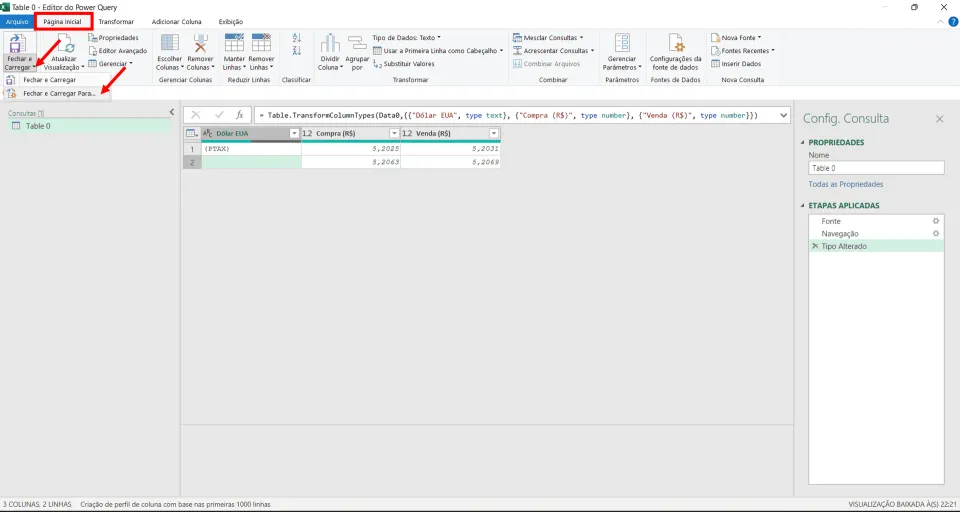Viewport: 960px width, 512px height.
Task: Click the Atualizar Visualização refresh icon
Action: coord(66,44)
